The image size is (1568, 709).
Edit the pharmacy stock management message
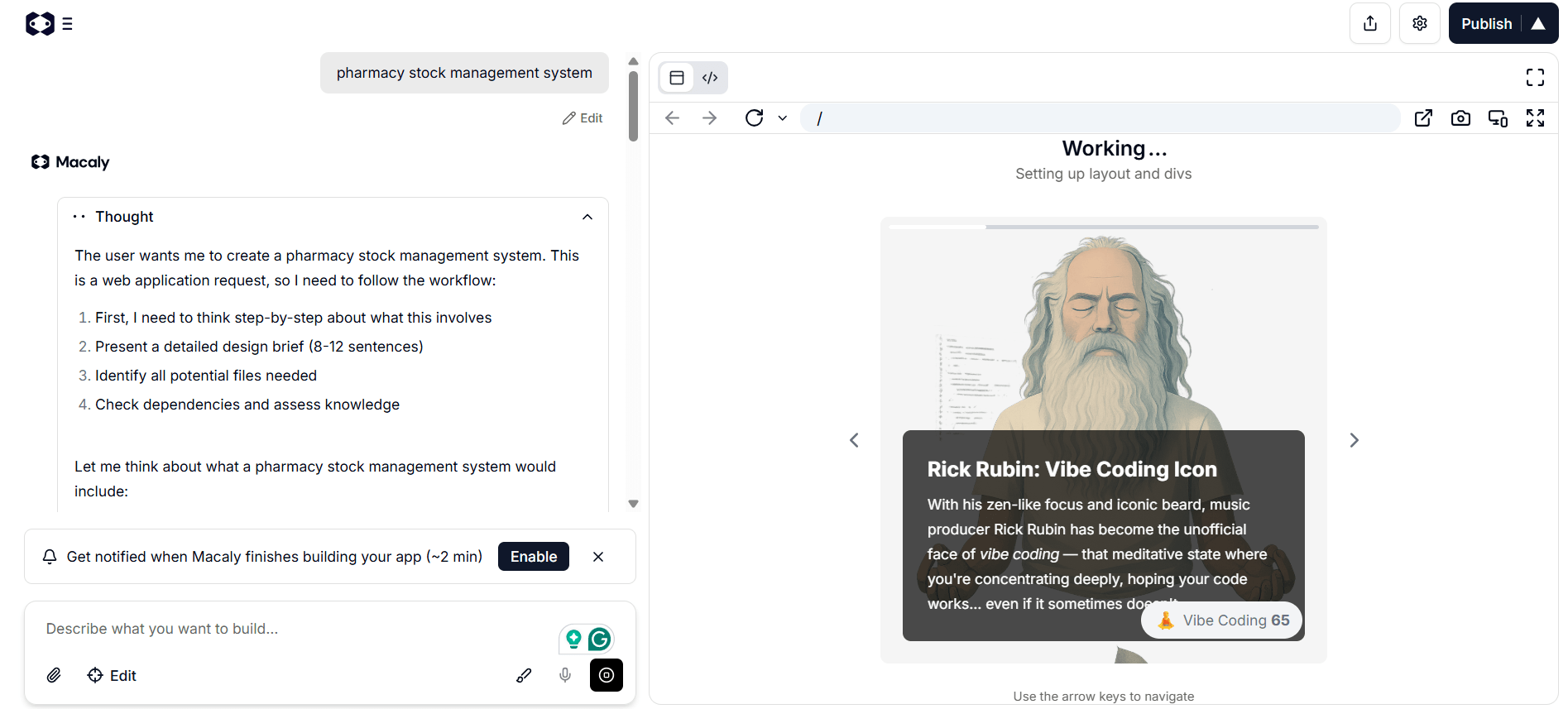(583, 118)
